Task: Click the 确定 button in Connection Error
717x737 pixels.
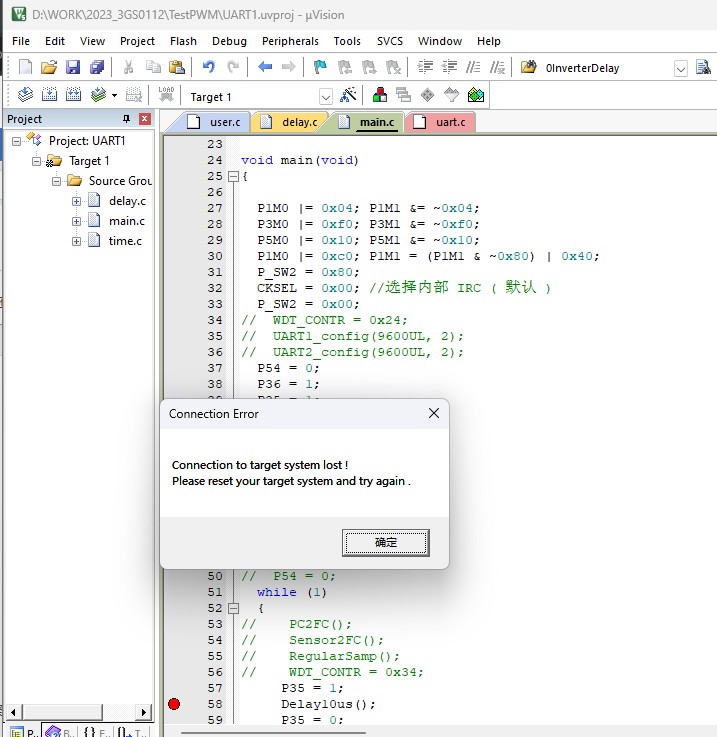Action: click(x=386, y=543)
